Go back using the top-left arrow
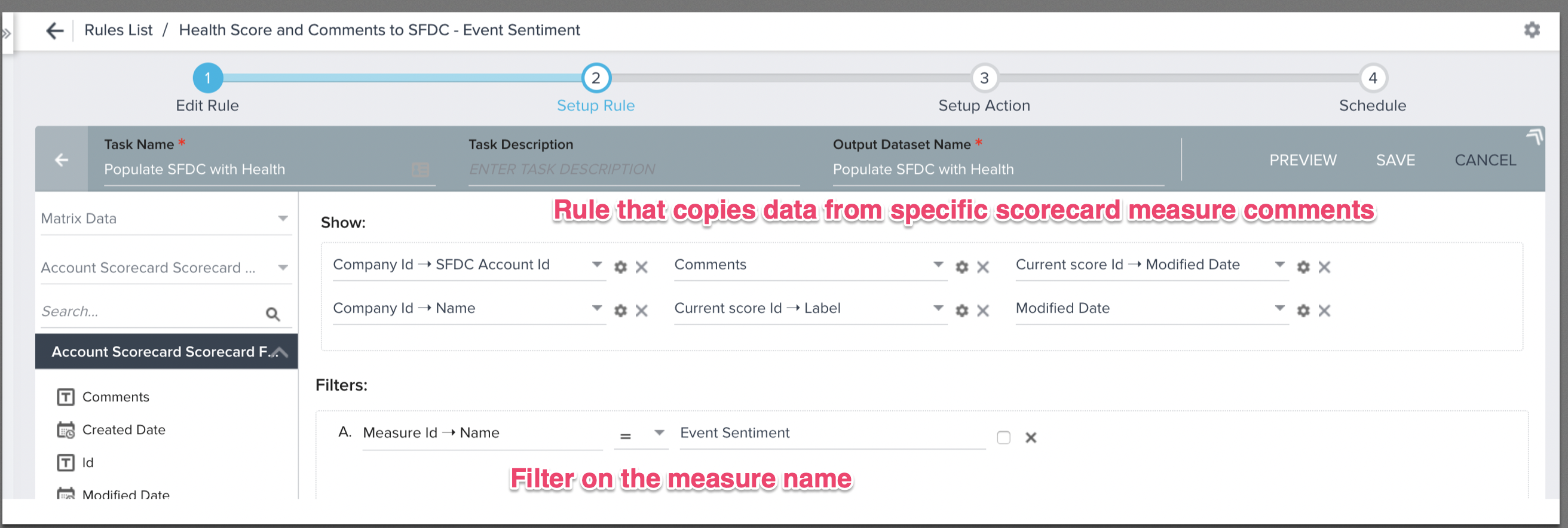Viewport: 1568px width, 528px height. click(x=55, y=30)
